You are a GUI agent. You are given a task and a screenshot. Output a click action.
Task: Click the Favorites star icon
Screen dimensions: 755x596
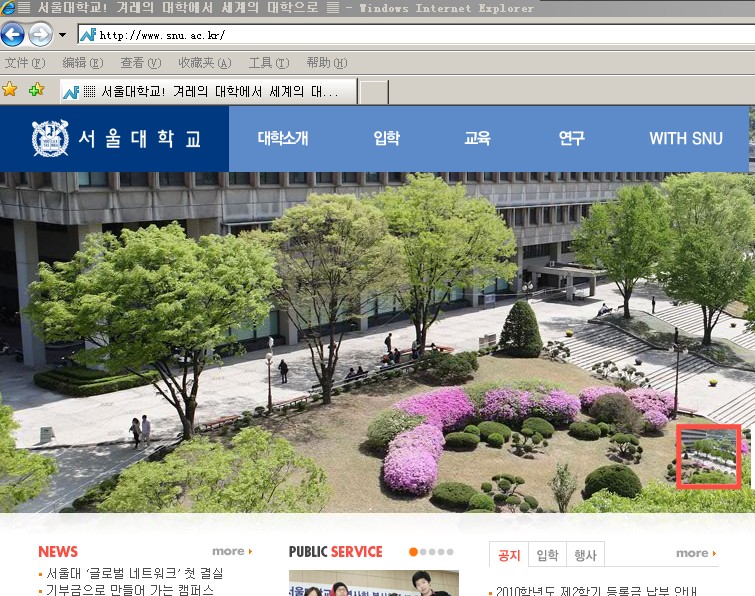coord(10,89)
